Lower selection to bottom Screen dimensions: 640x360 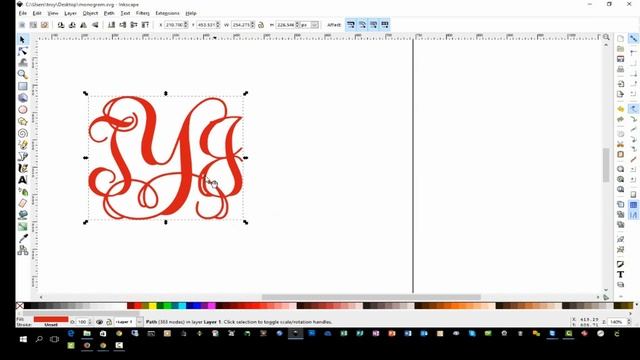tap(111, 25)
